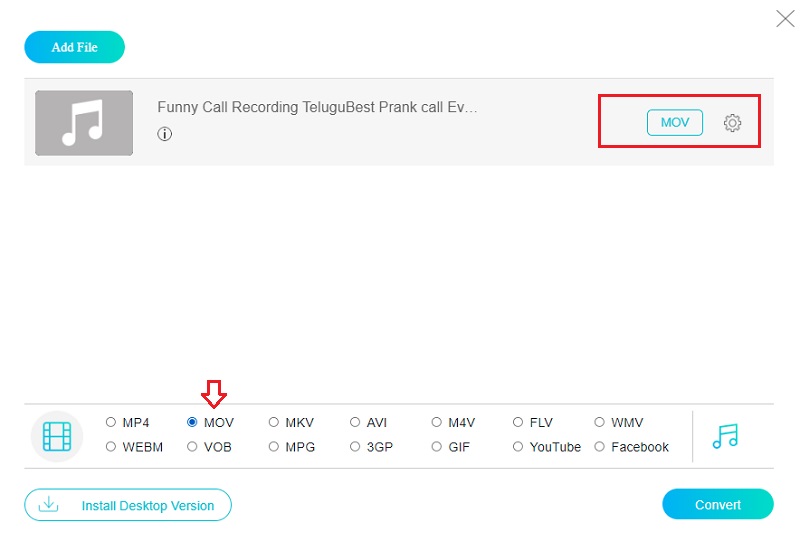Select AVI as output format

coord(355,423)
